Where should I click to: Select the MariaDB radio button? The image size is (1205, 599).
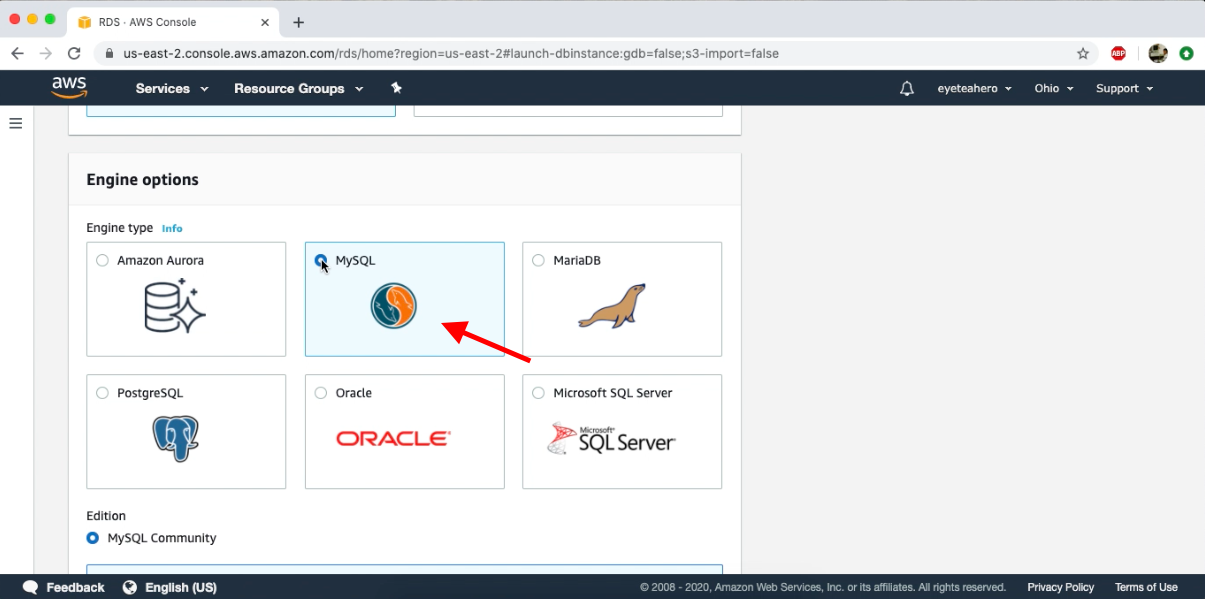pyautogui.click(x=539, y=260)
